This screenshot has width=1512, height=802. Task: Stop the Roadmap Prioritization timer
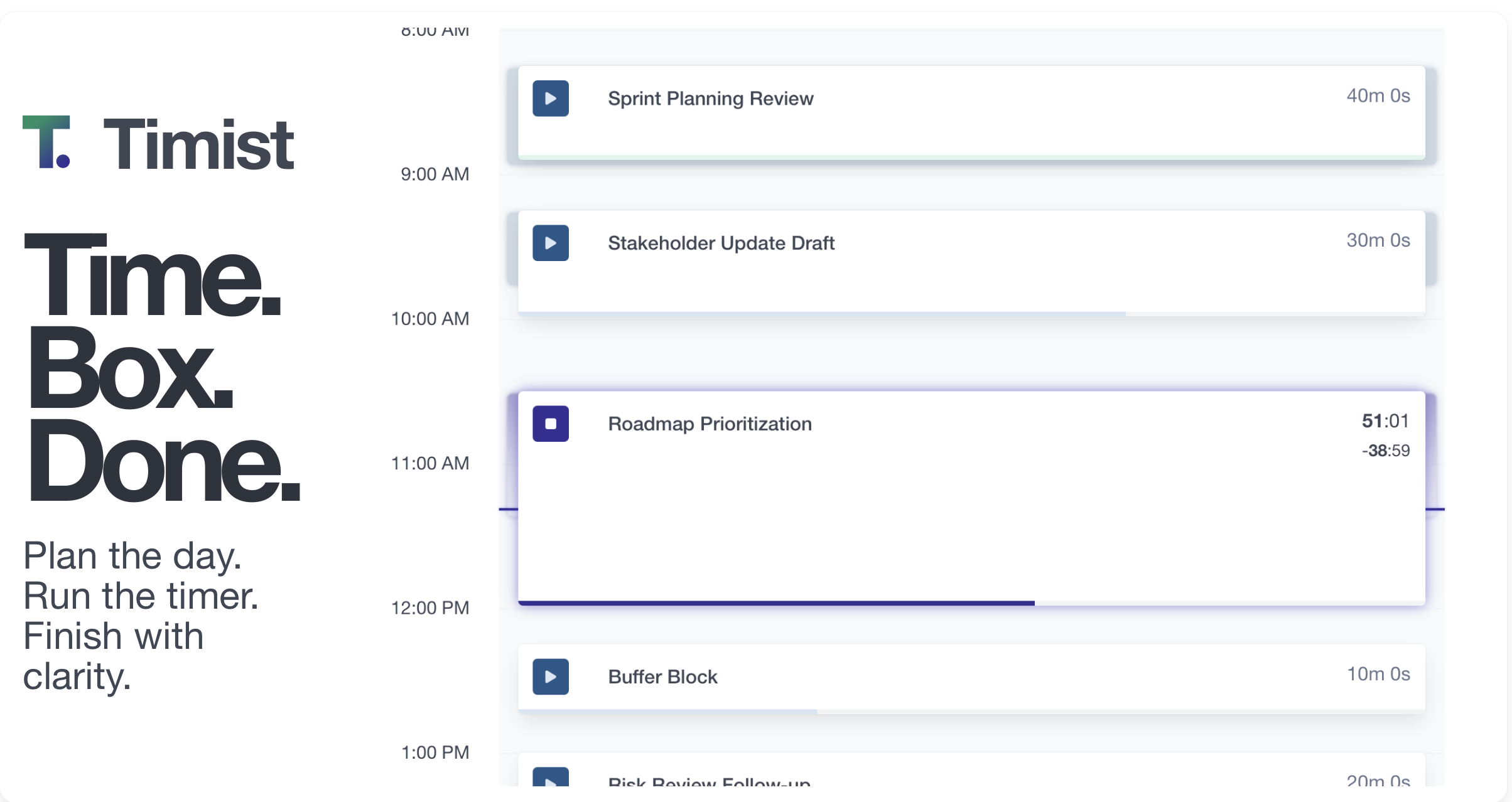coord(551,424)
